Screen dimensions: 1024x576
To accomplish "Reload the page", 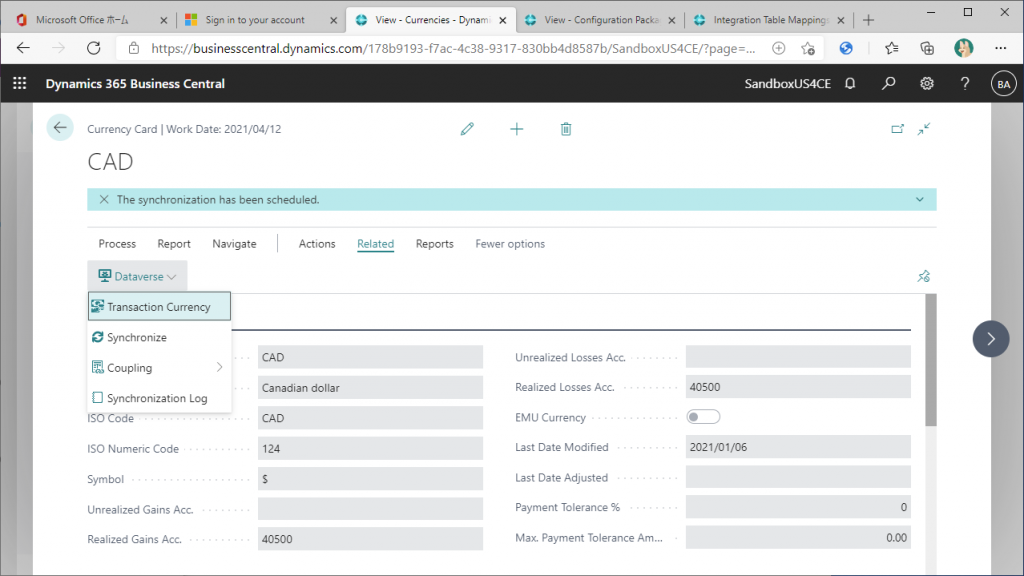I will coord(94,48).
